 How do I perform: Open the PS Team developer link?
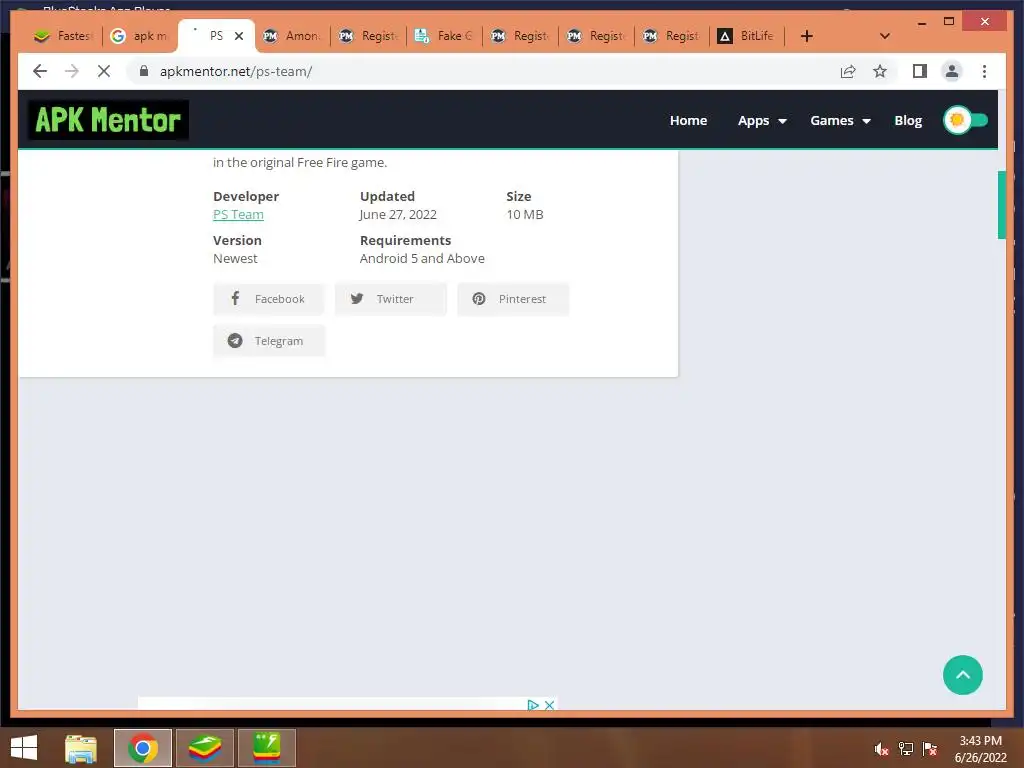(238, 214)
